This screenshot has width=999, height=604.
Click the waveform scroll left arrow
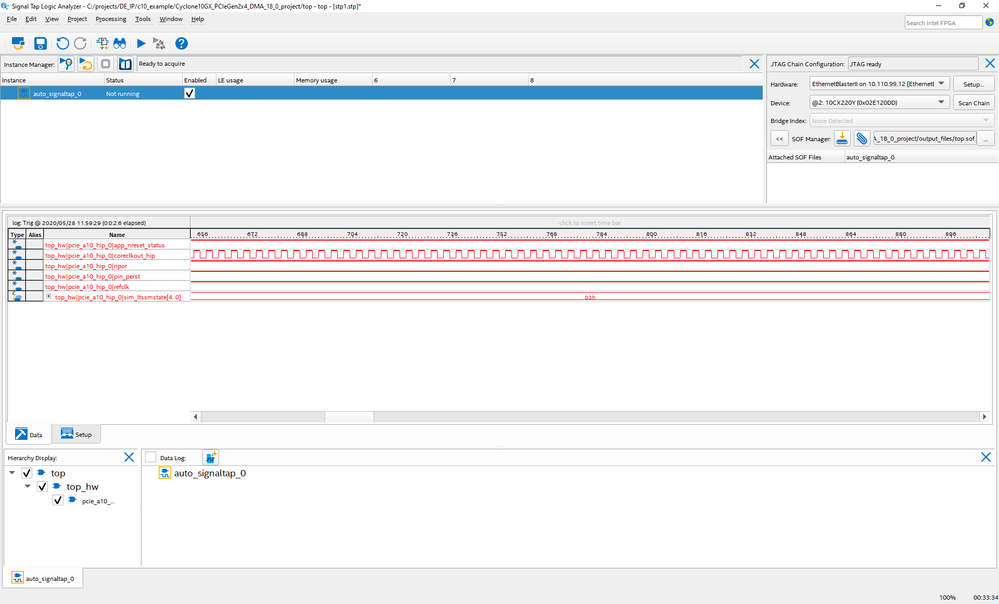click(196, 417)
